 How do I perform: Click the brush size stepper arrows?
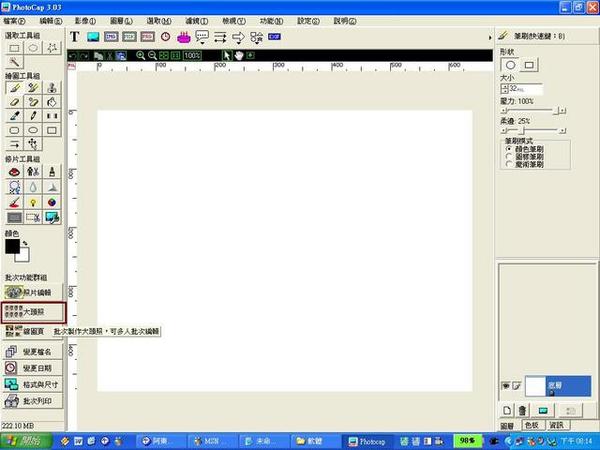(x=504, y=89)
